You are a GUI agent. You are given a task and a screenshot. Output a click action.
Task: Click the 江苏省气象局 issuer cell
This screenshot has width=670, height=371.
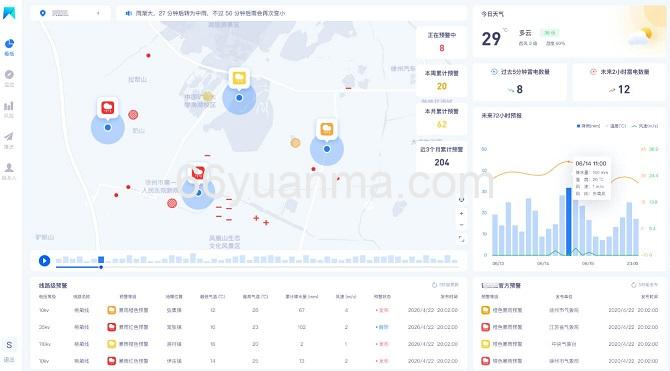[x=564, y=327]
